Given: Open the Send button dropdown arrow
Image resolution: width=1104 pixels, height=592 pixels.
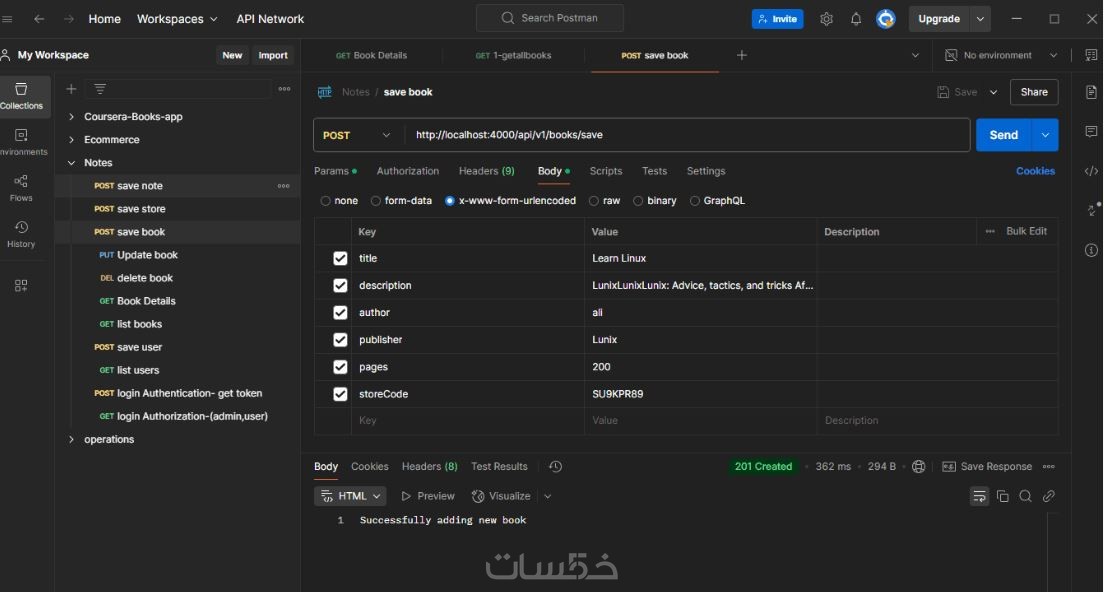Looking at the screenshot, I should pyautogui.click(x=1045, y=135).
